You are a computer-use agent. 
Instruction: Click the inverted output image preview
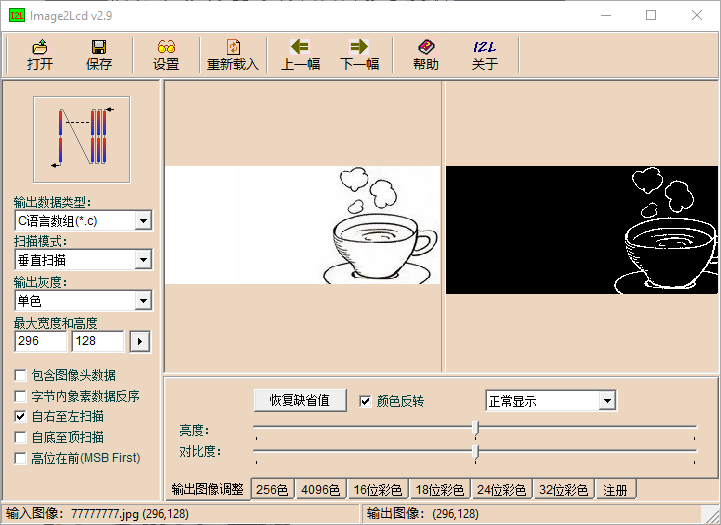pyautogui.click(x=582, y=230)
